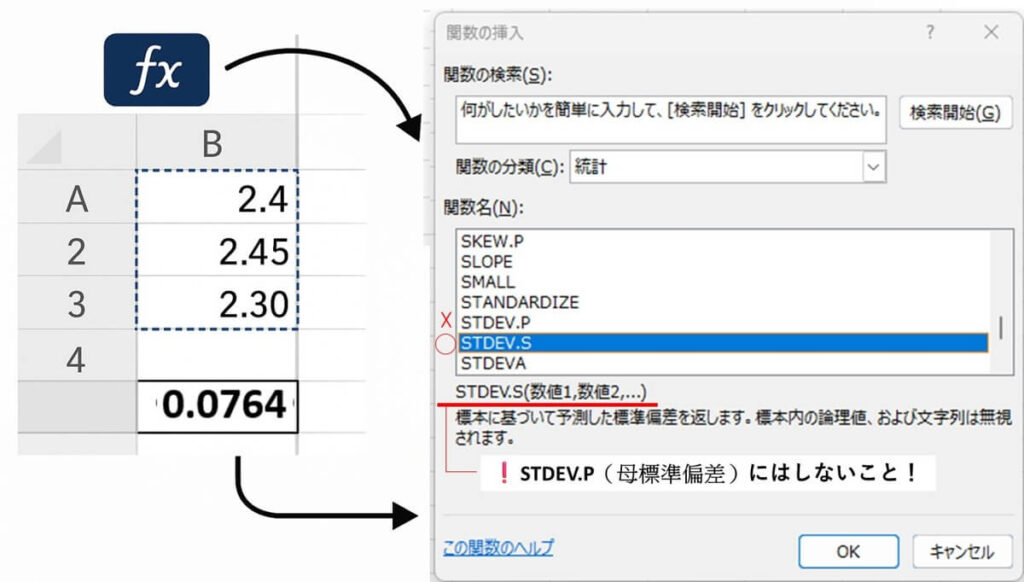
Task: Select STANDARDIZE in function list
Action: 723,302
